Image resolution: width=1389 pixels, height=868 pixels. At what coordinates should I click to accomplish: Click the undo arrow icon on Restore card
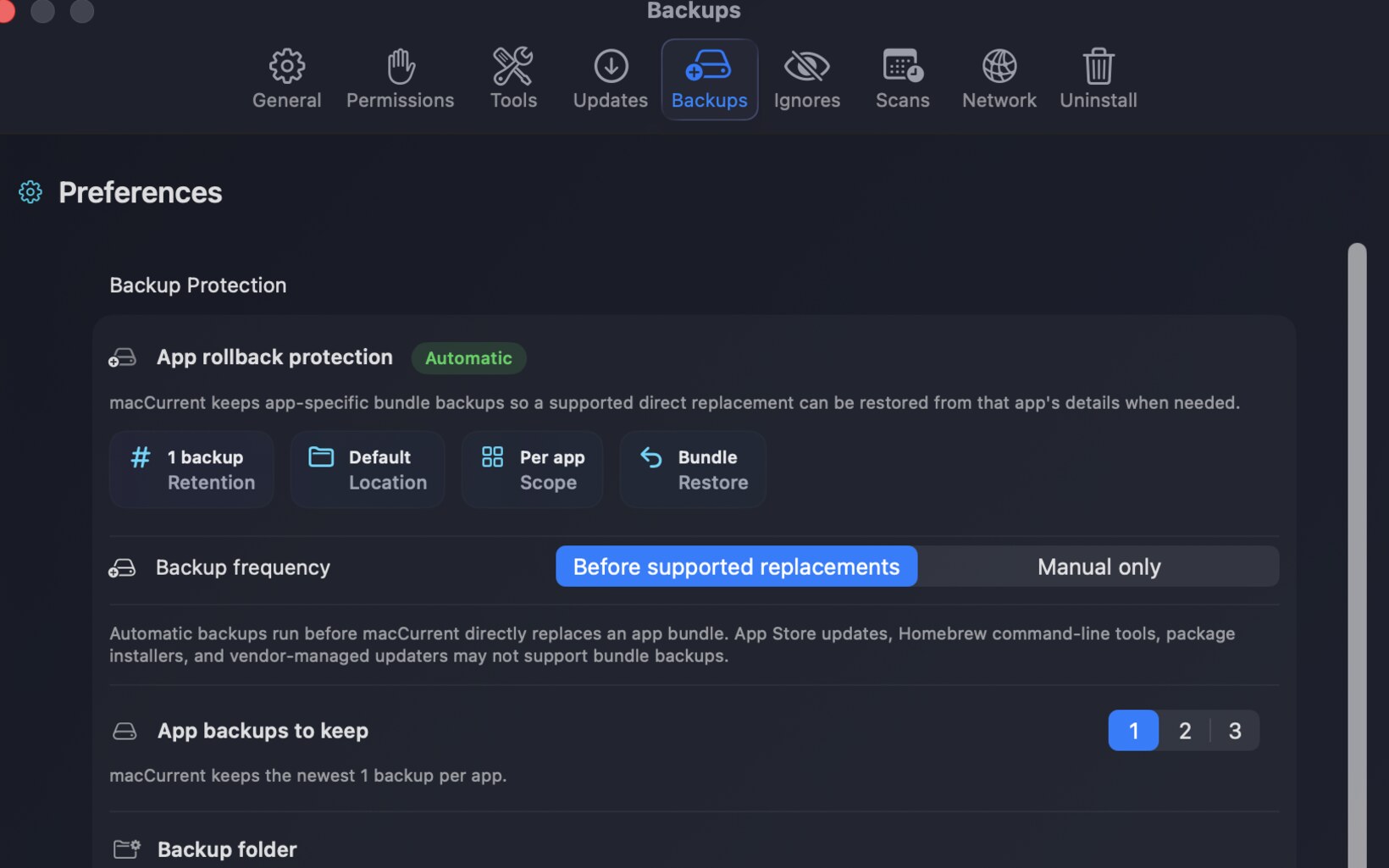pyautogui.click(x=650, y=457)
